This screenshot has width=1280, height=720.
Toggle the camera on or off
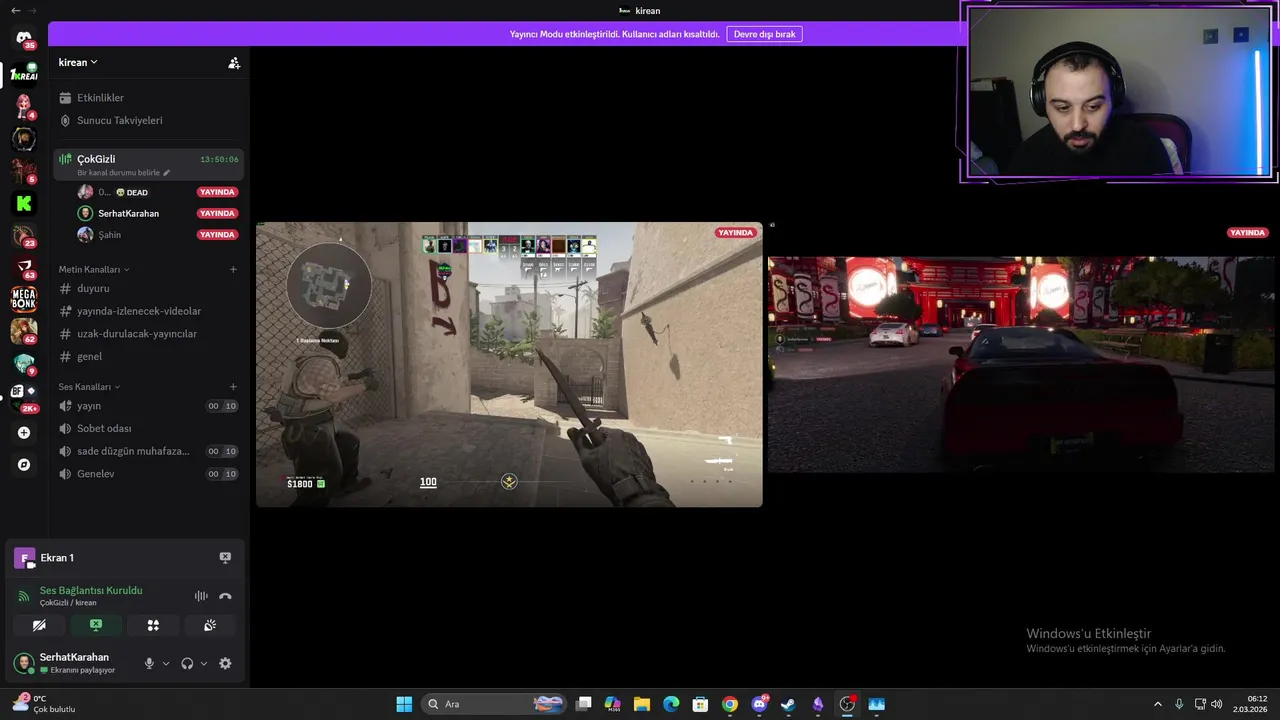pyautogui.click(x=39, y=625)
